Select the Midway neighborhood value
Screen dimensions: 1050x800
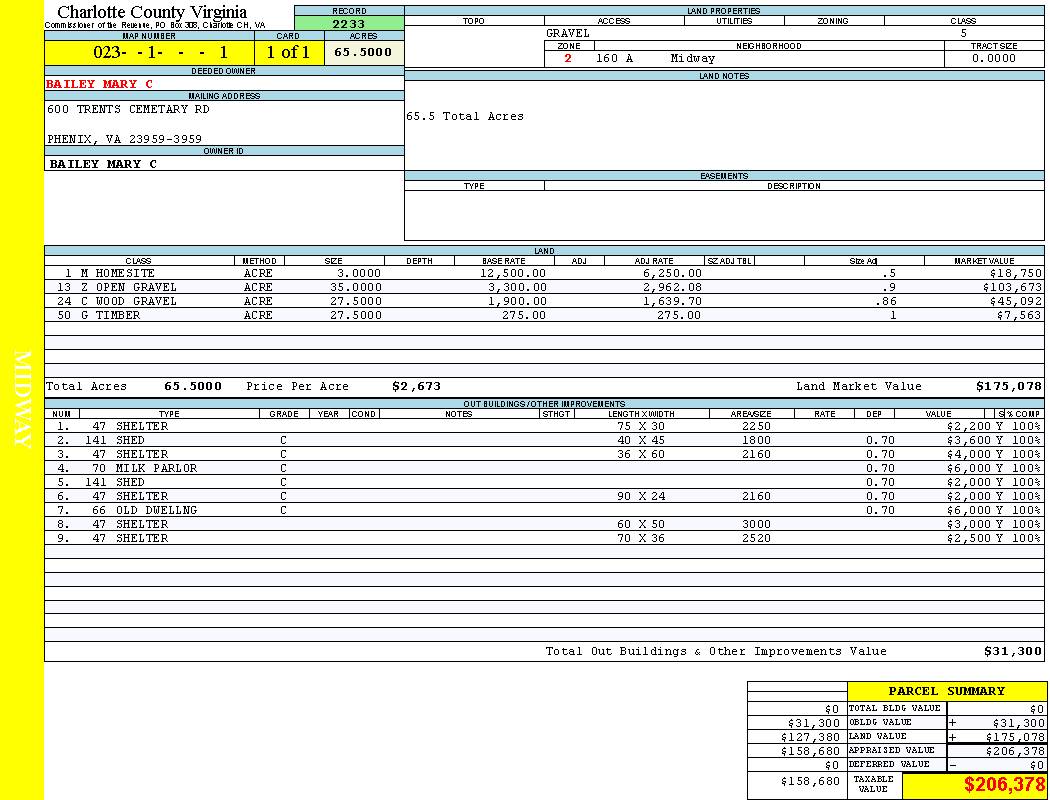pyautogui.click(x=693, y=59)
